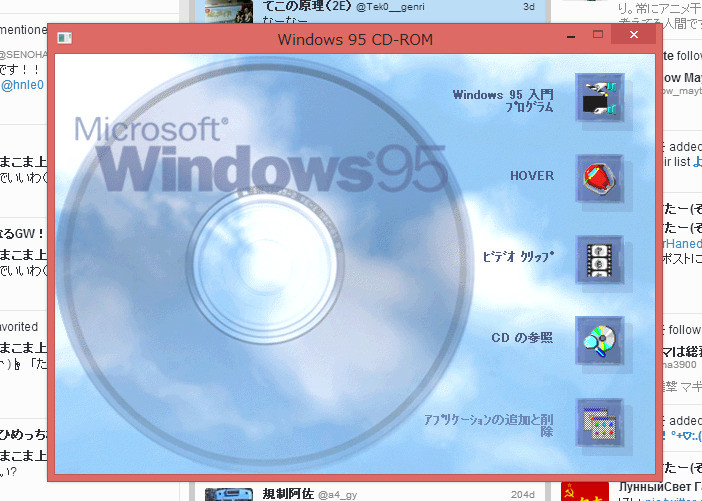Click the Windows 95 CD-ROM title bar

[x=355, y=39]
